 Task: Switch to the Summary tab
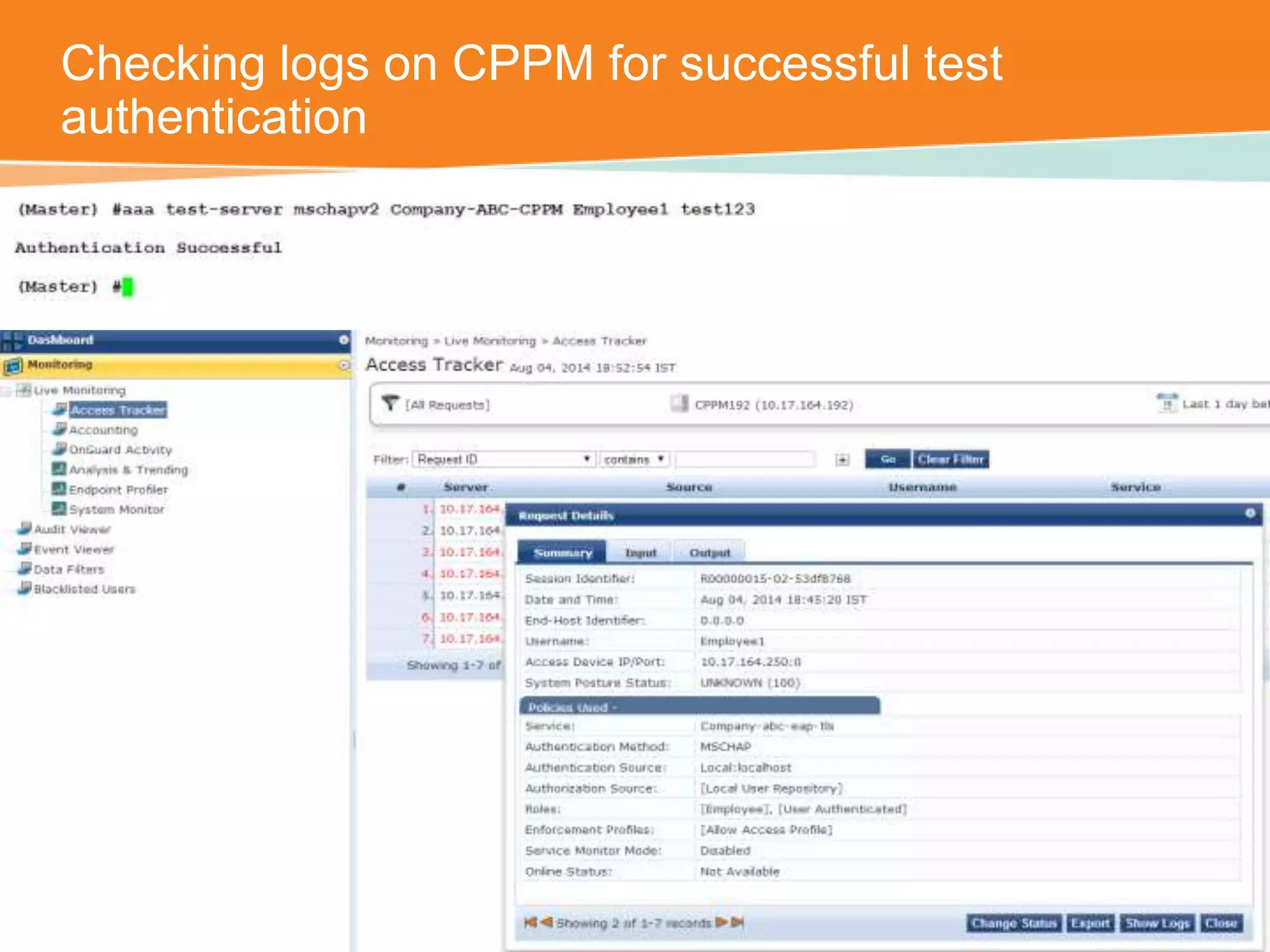[x=562, y=552]
